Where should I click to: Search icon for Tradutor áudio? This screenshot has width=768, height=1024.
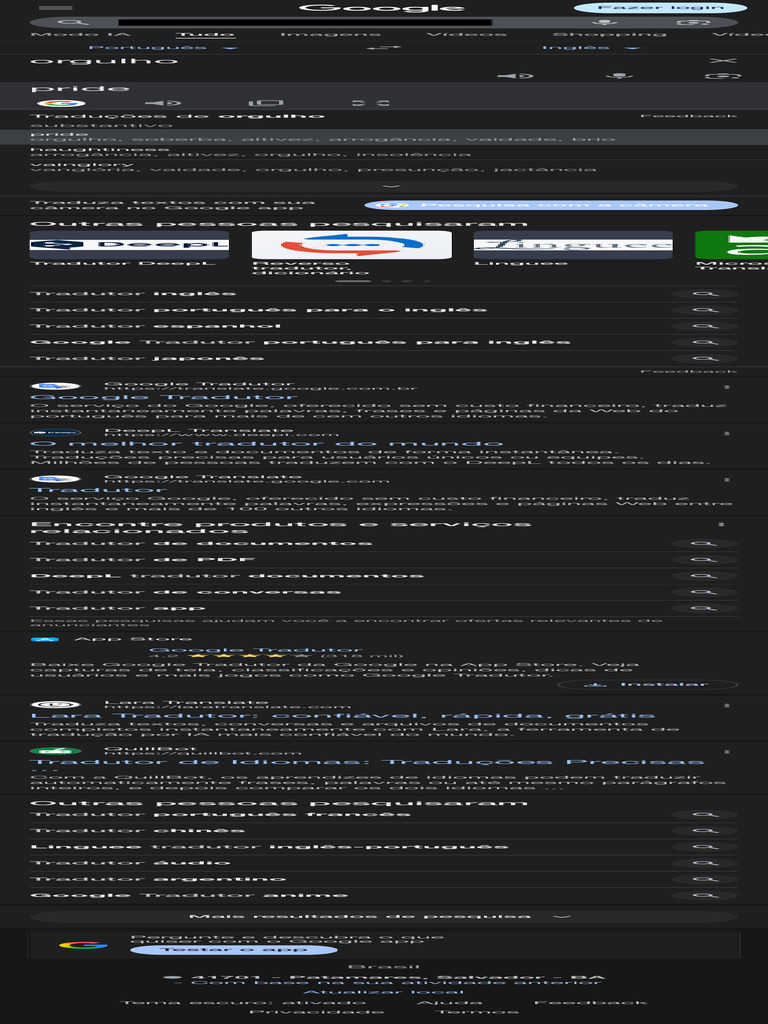(x=705, y=863)
